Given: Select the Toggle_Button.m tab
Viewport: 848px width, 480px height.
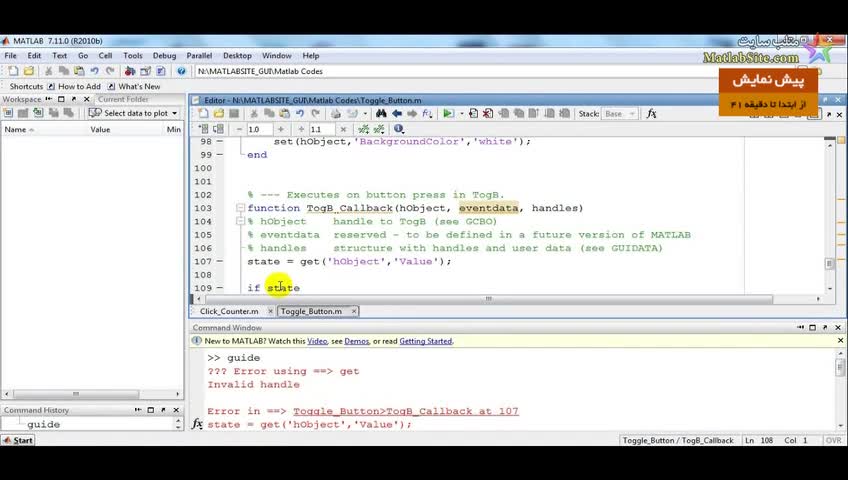Looking at the screenshot, I should (x=312, y=311).
